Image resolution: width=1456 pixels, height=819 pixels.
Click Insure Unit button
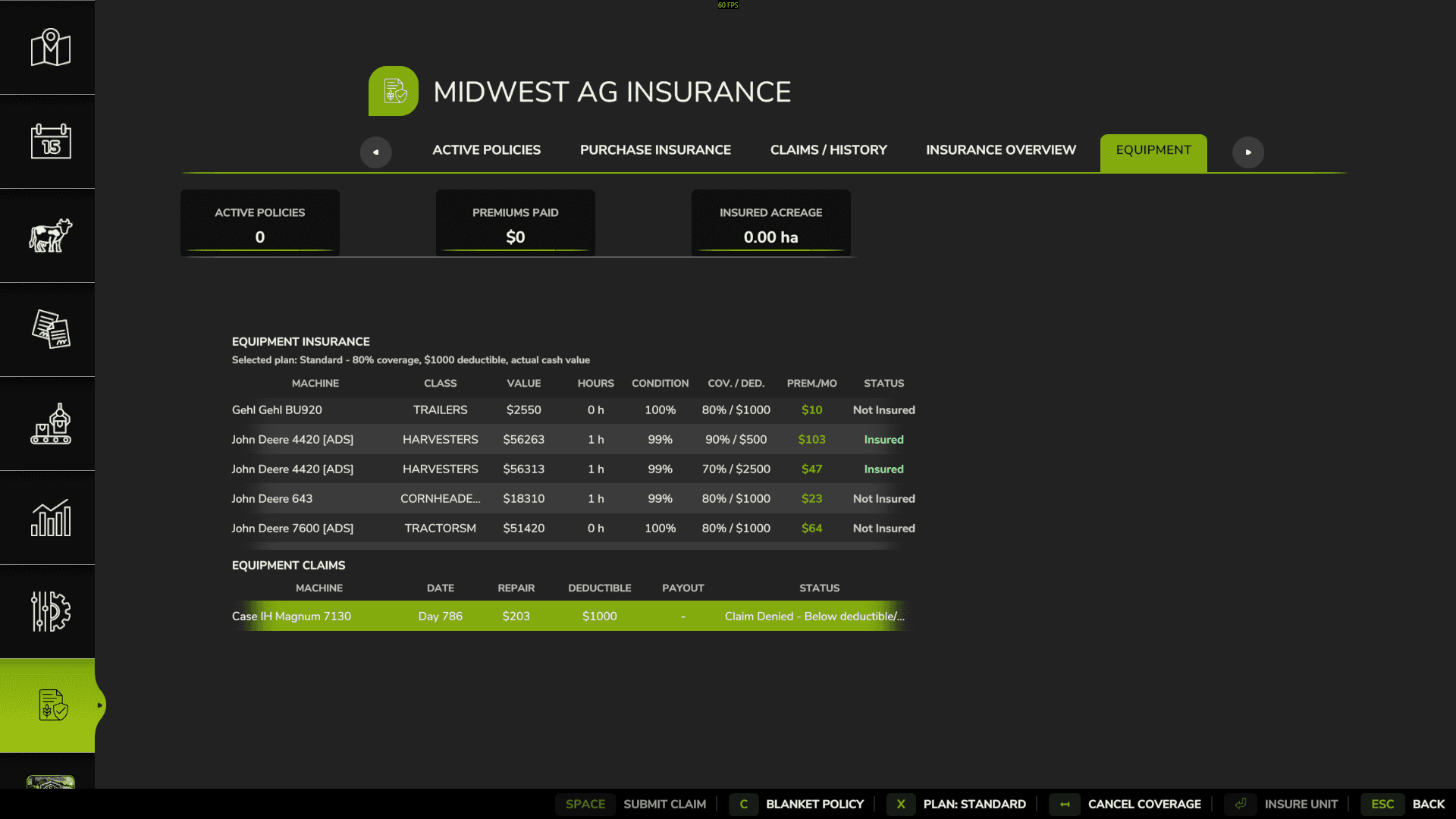1301,804
